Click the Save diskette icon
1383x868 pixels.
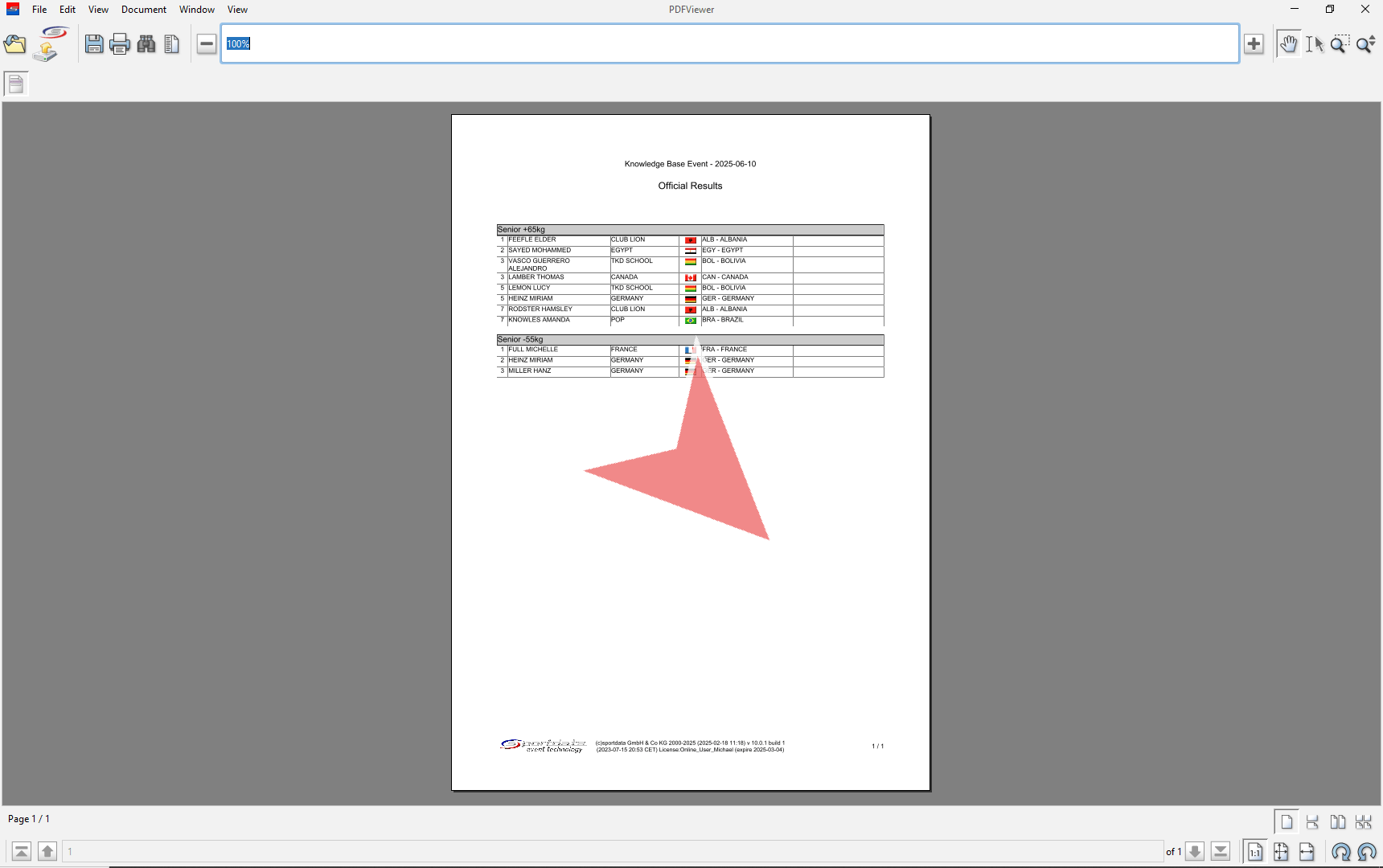point(94,44)
